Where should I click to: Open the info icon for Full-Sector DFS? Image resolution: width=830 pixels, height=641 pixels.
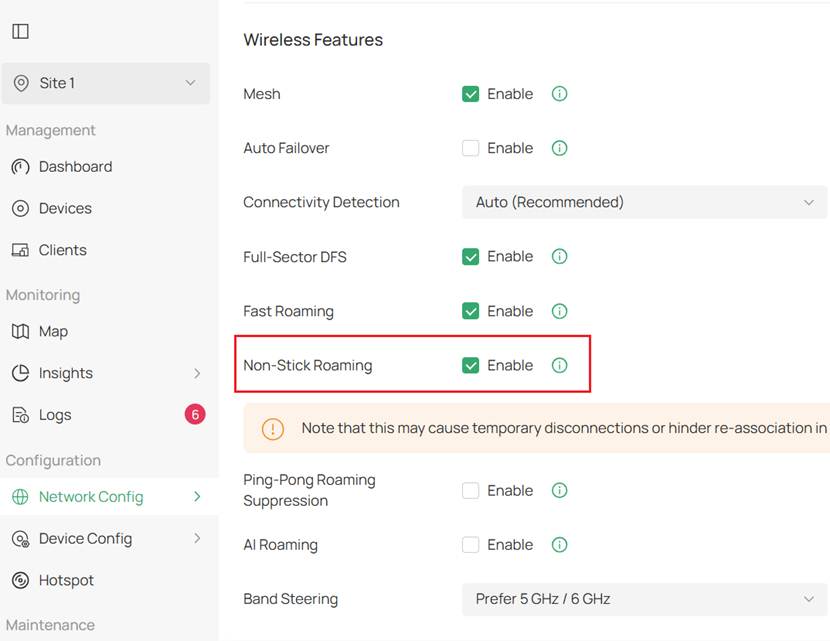point(560,256)
